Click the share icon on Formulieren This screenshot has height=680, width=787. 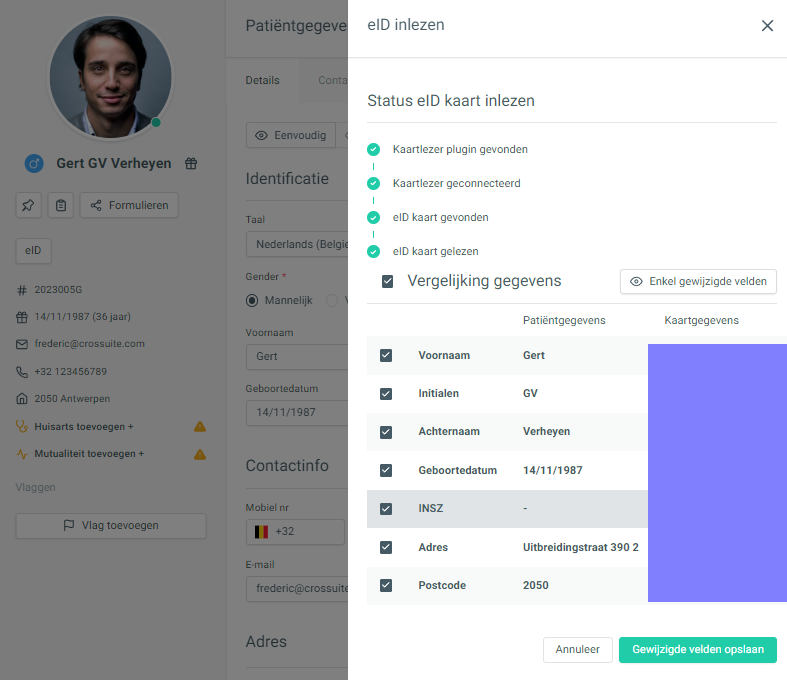click(x=96, y=205)
